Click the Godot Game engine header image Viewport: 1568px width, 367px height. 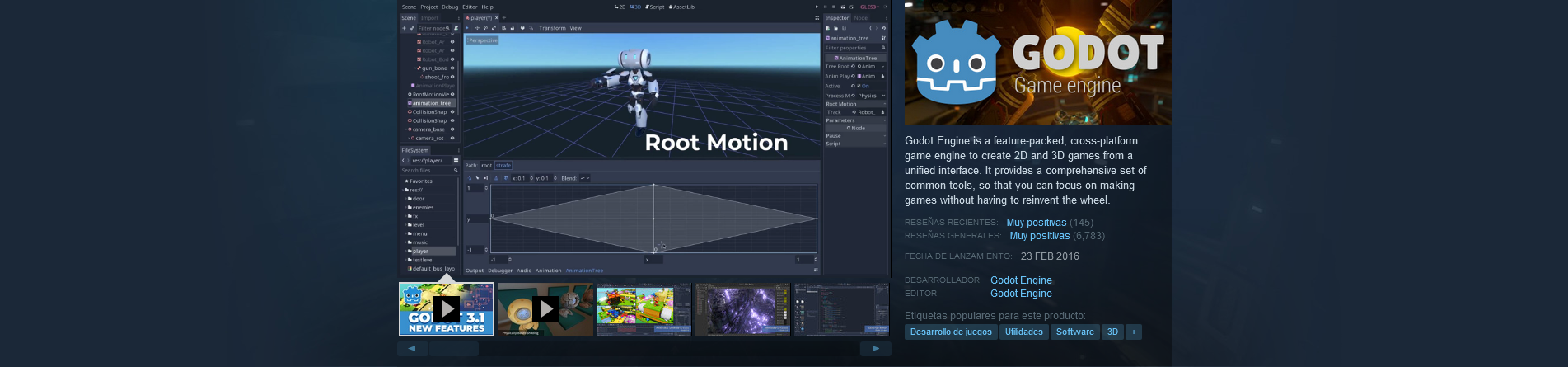pos(1037,62)
